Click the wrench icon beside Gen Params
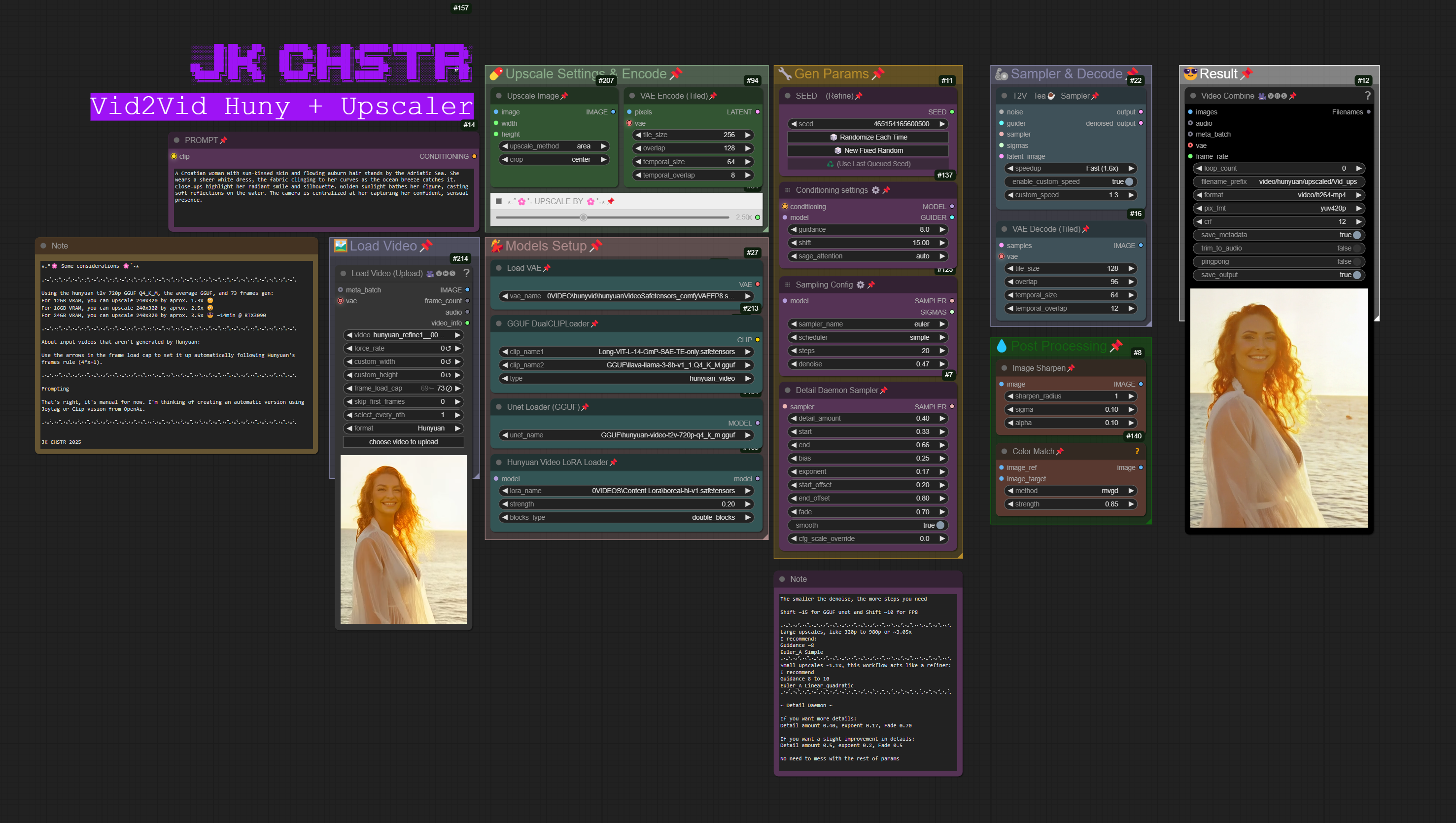 pos(785,73)
